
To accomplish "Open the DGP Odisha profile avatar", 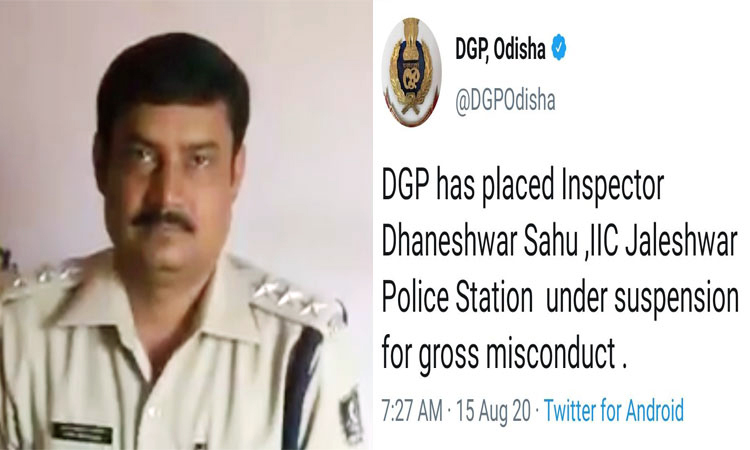I will pyautogui.click(x=411, y=72).
